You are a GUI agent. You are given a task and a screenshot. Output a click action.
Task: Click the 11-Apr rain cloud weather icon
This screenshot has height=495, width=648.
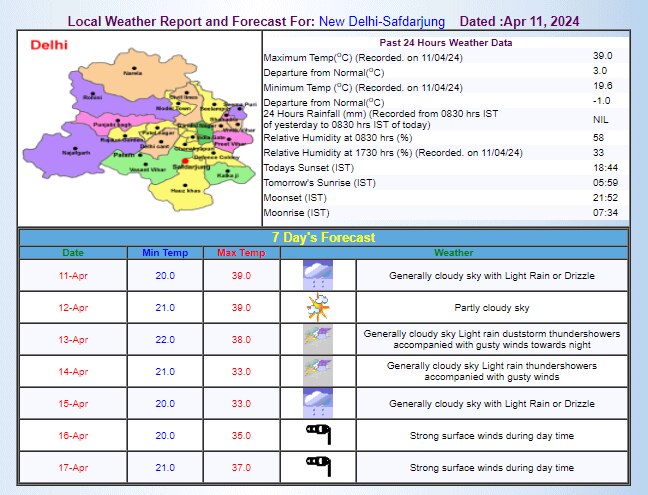click(x=317, y=275)
